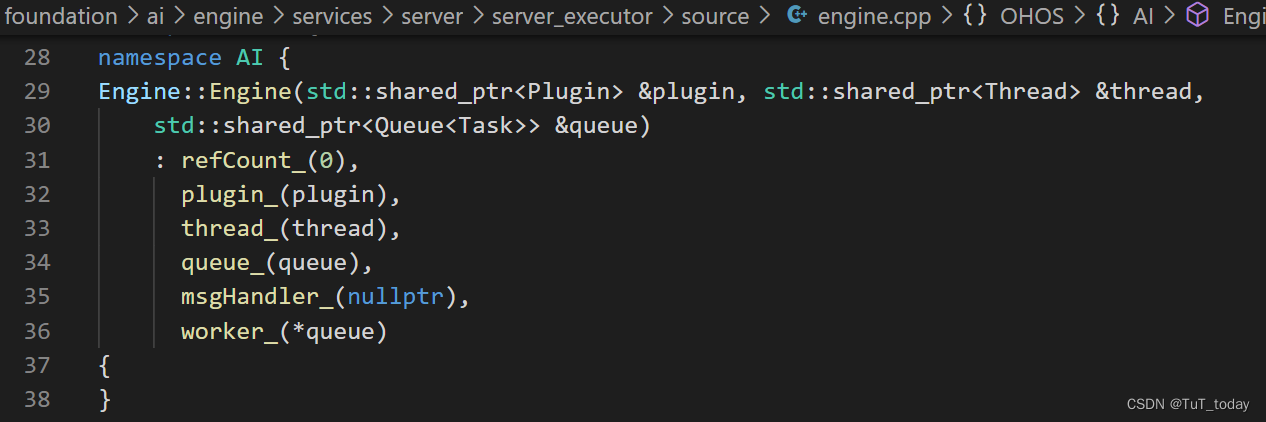The width and height of the screenshot is (1266, 422).
Task: Click line number 28 in gutter
Action: coord(37,58)
